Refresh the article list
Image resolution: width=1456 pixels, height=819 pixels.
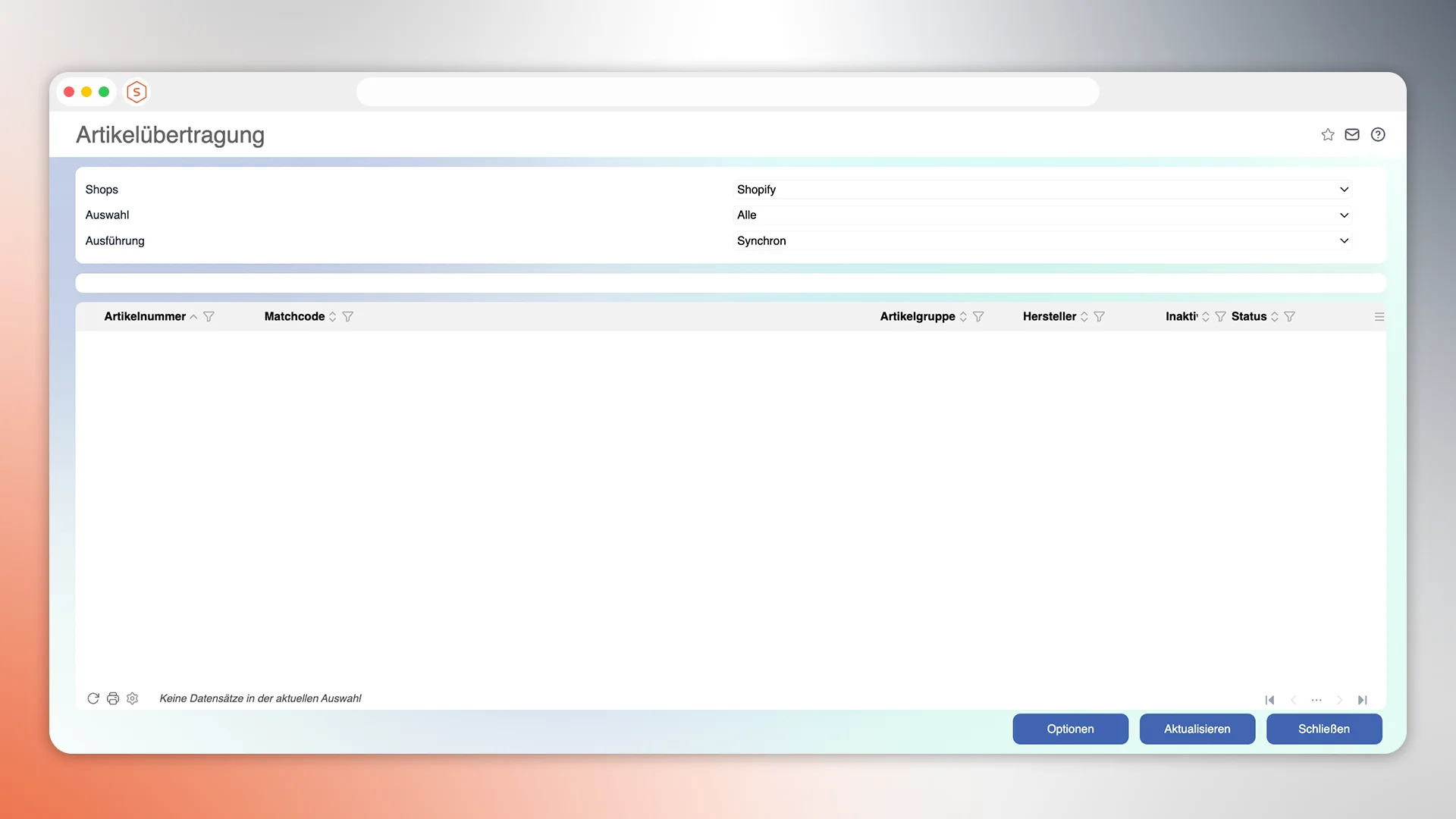(93, 698)
